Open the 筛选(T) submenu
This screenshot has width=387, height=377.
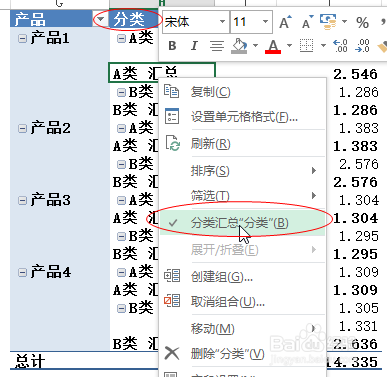tap(242, 196)
